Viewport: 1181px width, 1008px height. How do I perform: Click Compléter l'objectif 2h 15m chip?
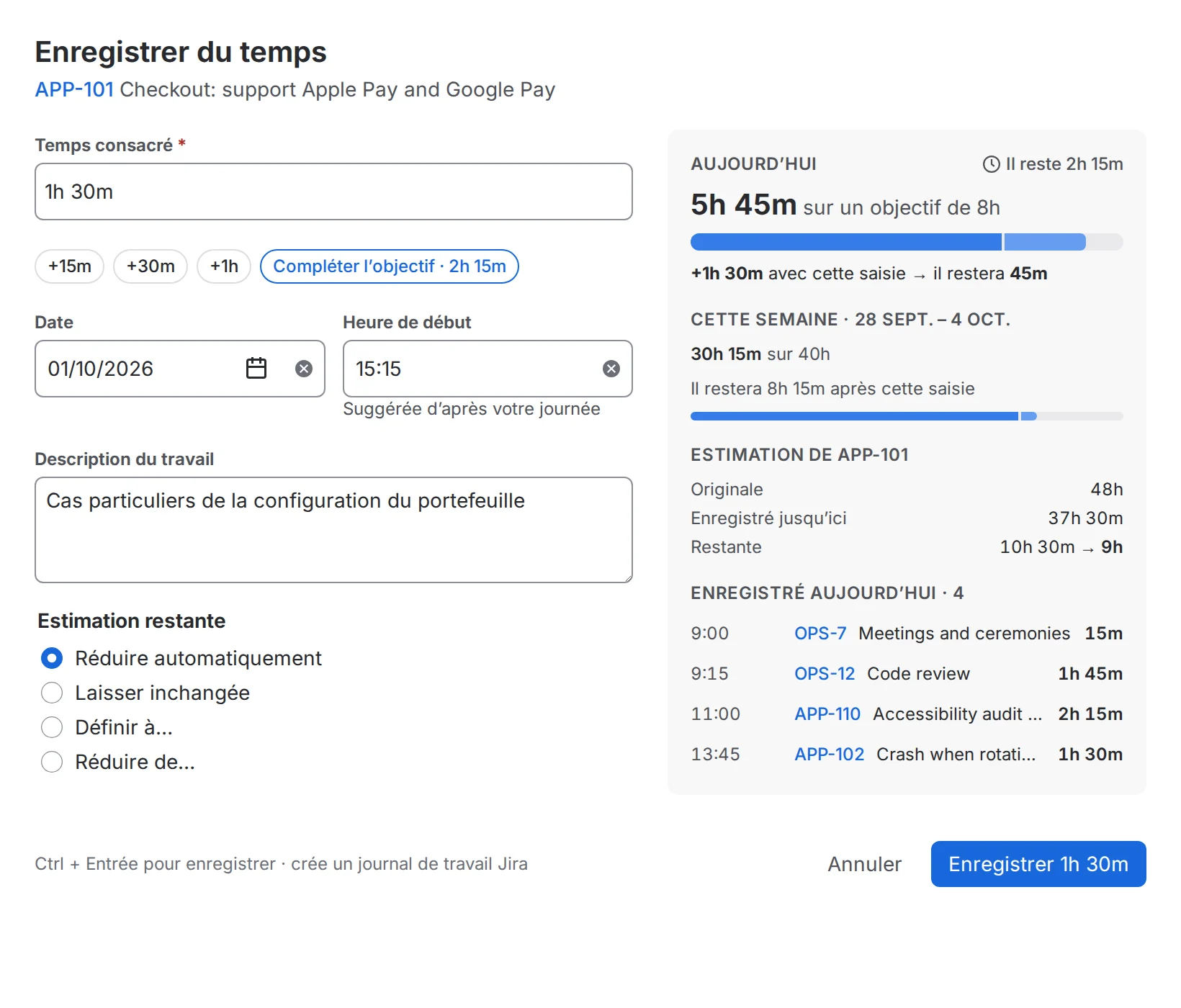(390, 266)
